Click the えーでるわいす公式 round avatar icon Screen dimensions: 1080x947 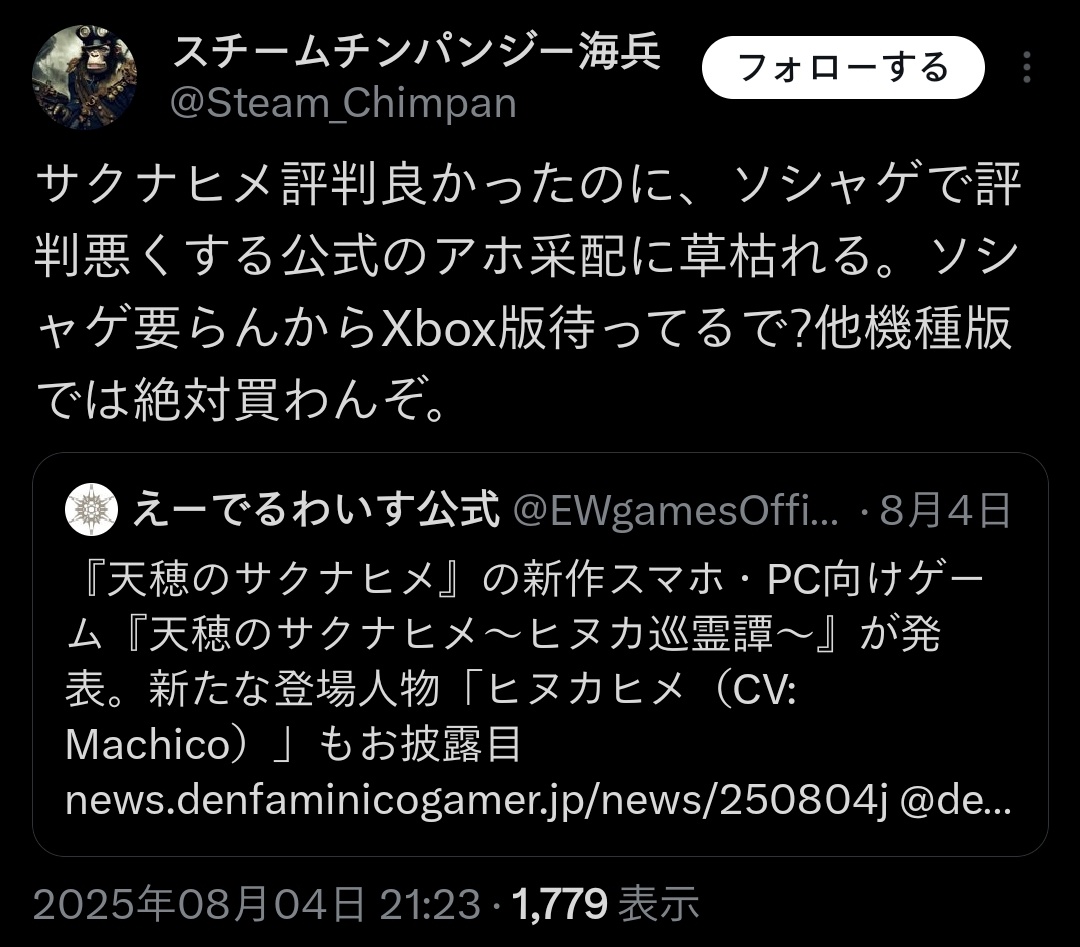91,510
